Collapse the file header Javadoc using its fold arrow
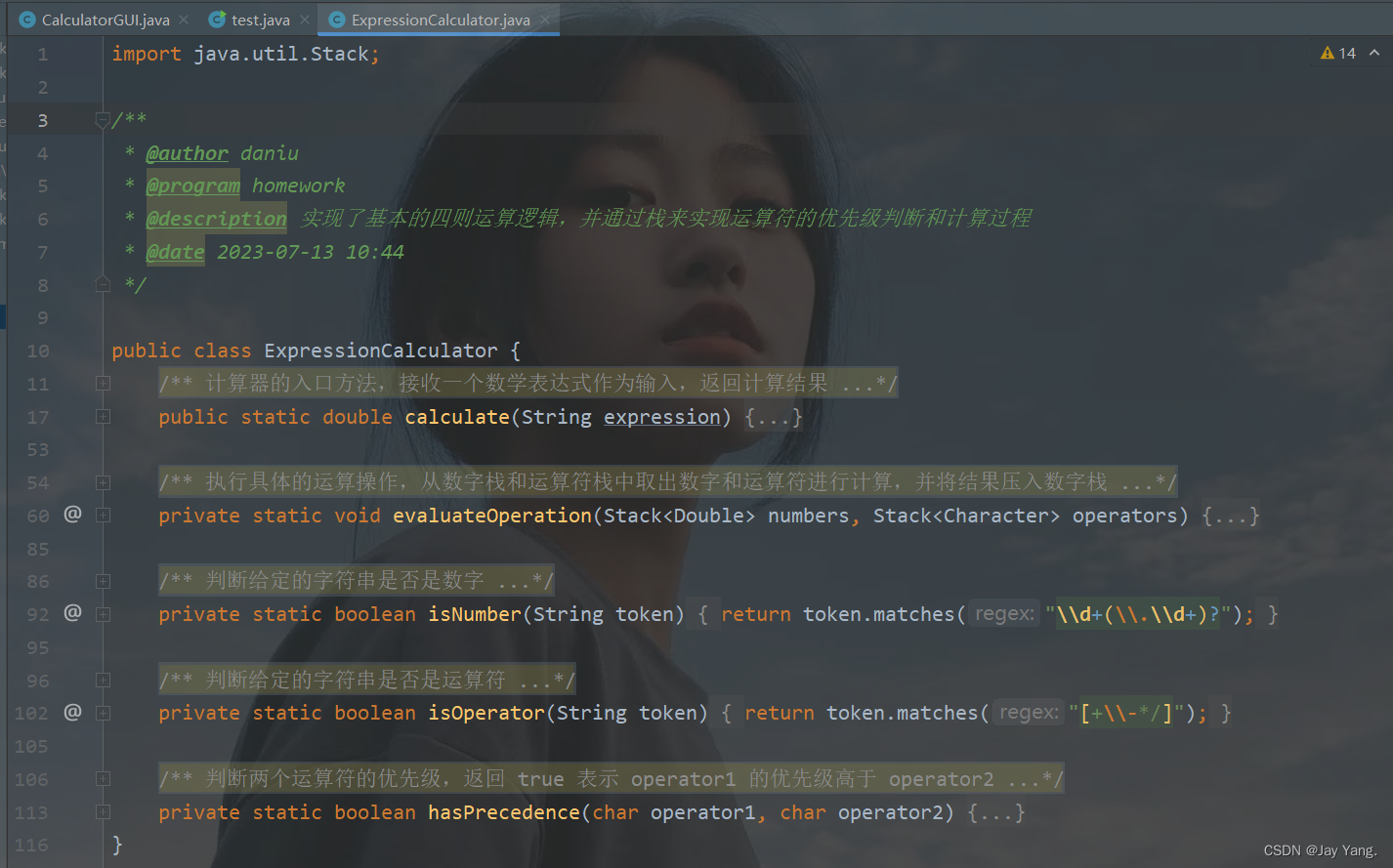 pyautogui.click(x=103, y=119)
